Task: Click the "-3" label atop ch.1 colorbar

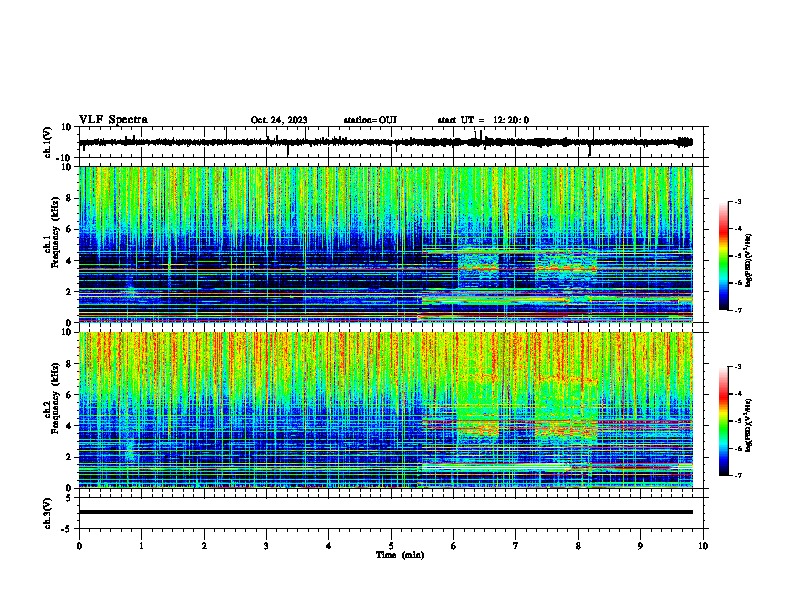Action: 737,202
